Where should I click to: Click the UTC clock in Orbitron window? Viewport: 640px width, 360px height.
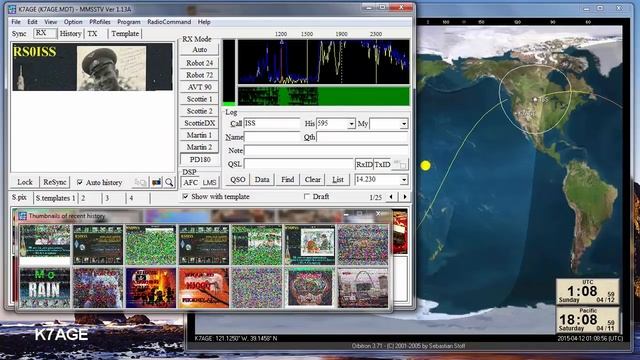click(x=587, y=291)
